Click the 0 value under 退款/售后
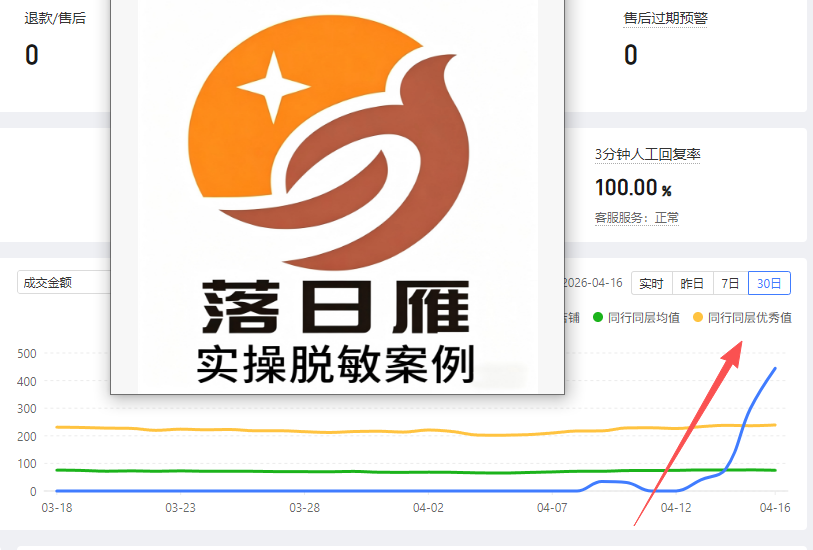This screenshot has height=550, width=813. coord(32,55)
